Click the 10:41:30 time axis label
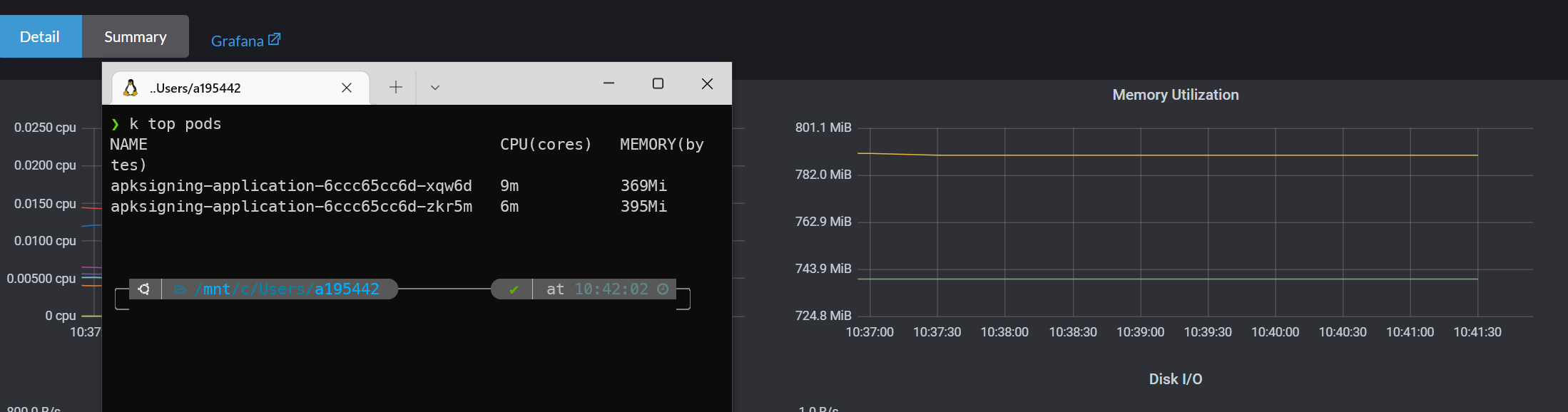Viewport: 1568px width, 412px height. [x=1477, y=332]
